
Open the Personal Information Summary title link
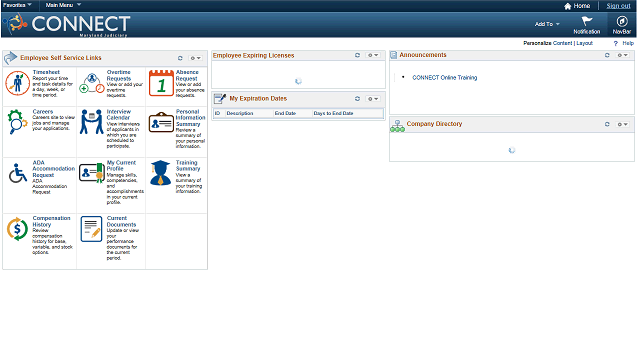tap(190, 118)
